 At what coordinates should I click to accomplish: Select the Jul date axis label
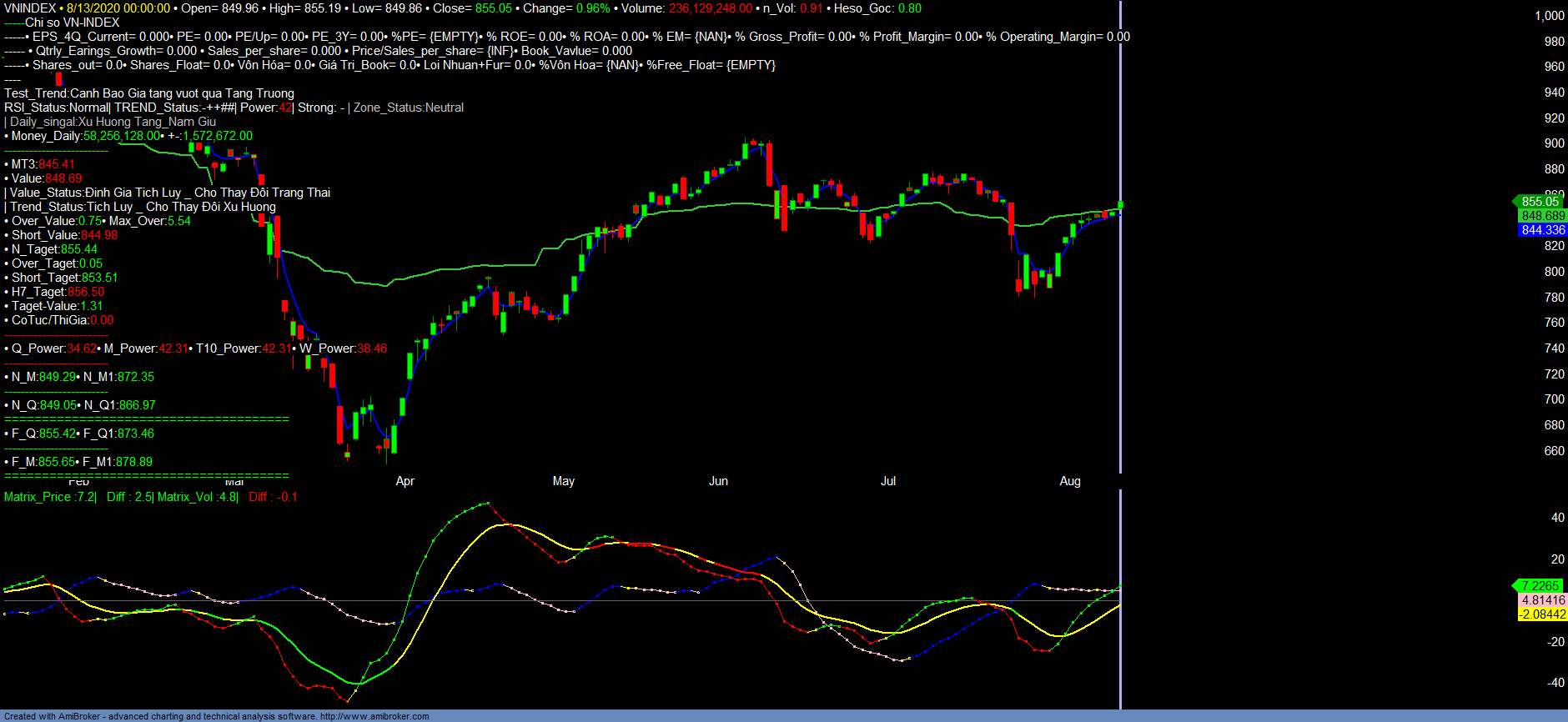point(888,481)
